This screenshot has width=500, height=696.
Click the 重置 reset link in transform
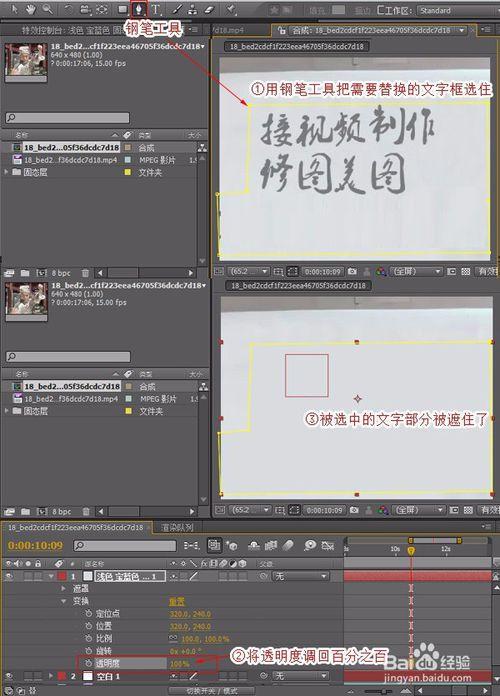pyautogui.click(x=177, y=601)
